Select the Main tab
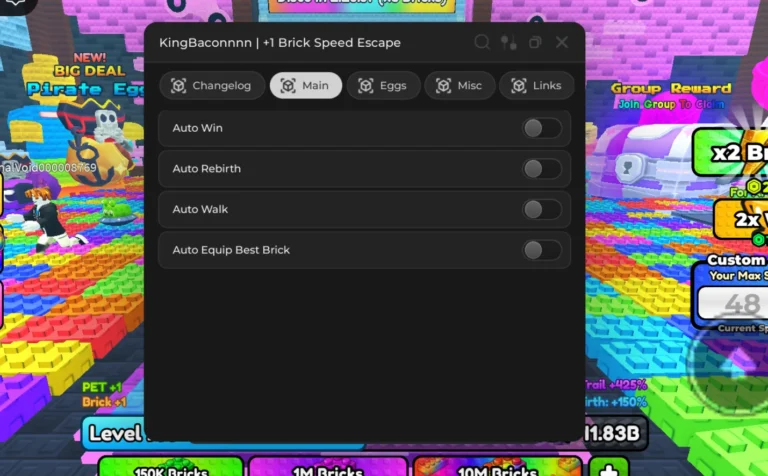The width and height of the screenshot is (768, 476). 306,86
